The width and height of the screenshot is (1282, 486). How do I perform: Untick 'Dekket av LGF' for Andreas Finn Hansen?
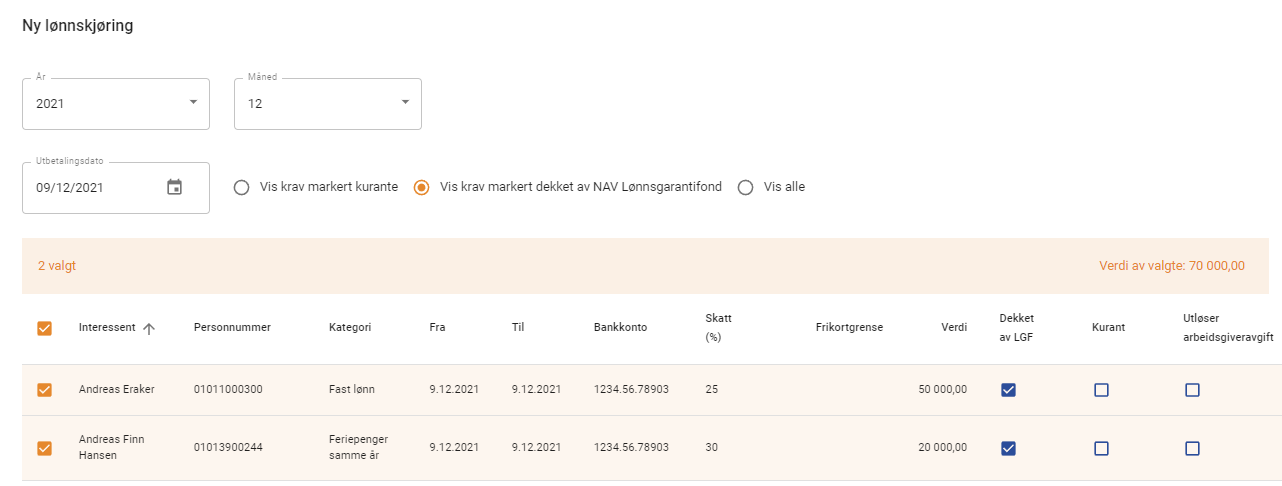(1008, 448)
